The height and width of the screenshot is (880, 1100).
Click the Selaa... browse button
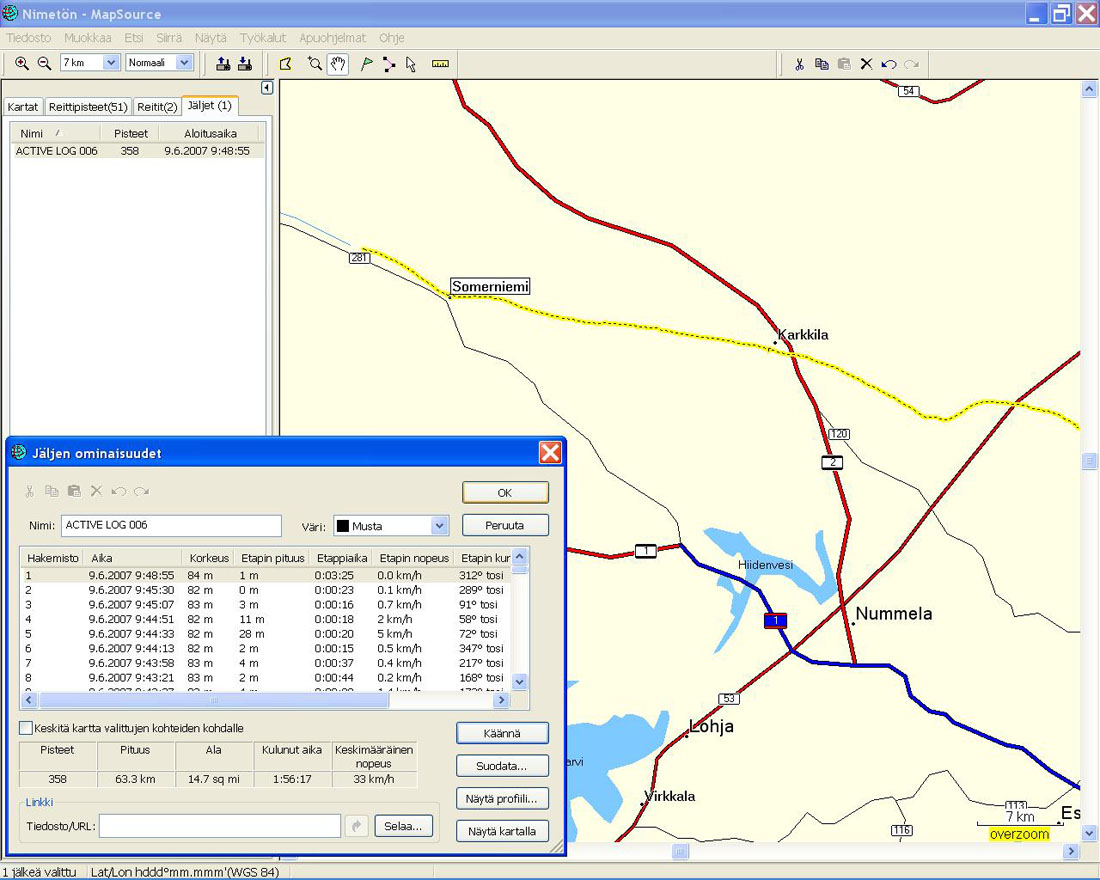coord(403,826)
